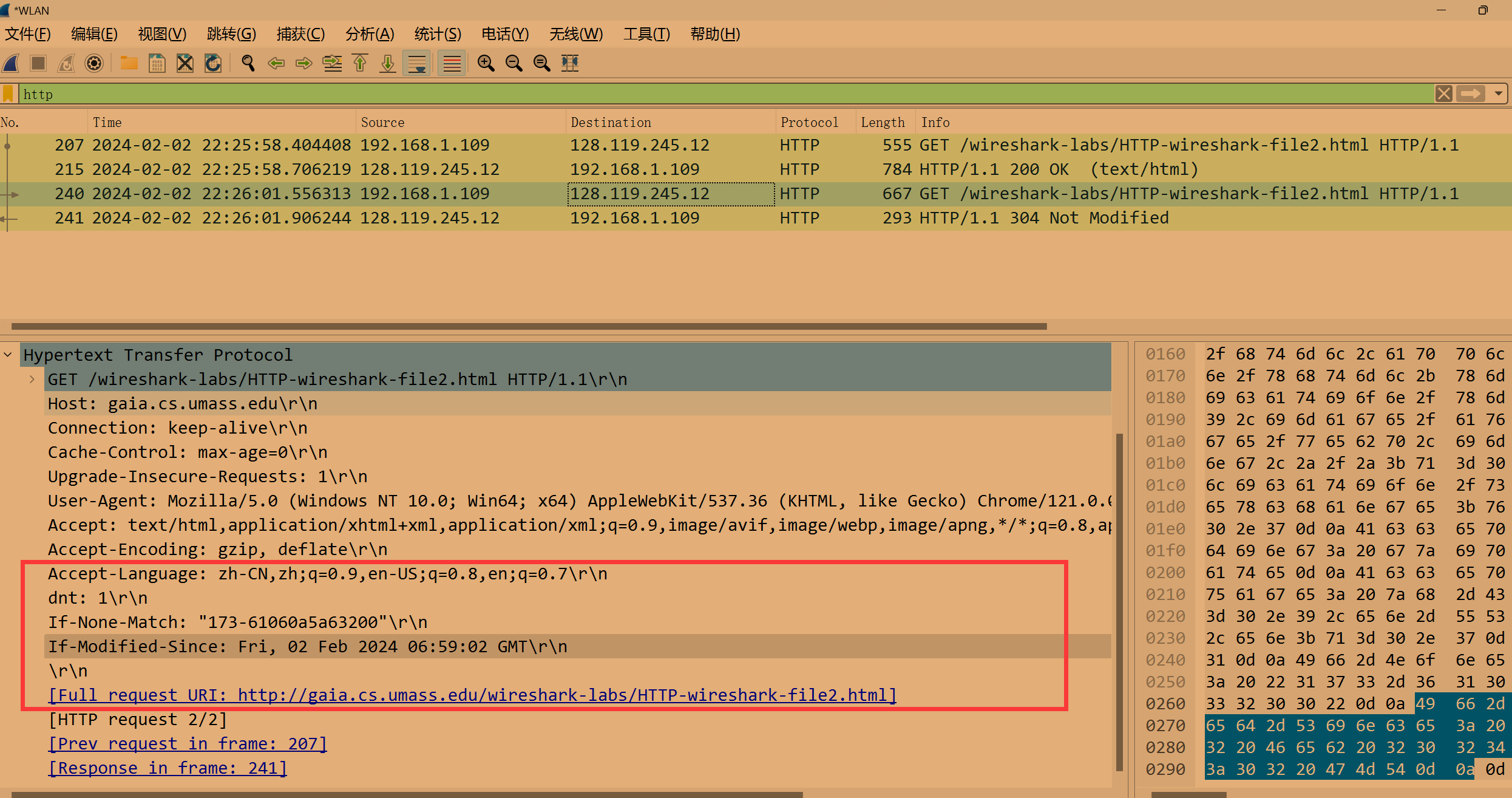Open the 捕获(C) menu
1512x798 pixels.
tap(300, 34)
